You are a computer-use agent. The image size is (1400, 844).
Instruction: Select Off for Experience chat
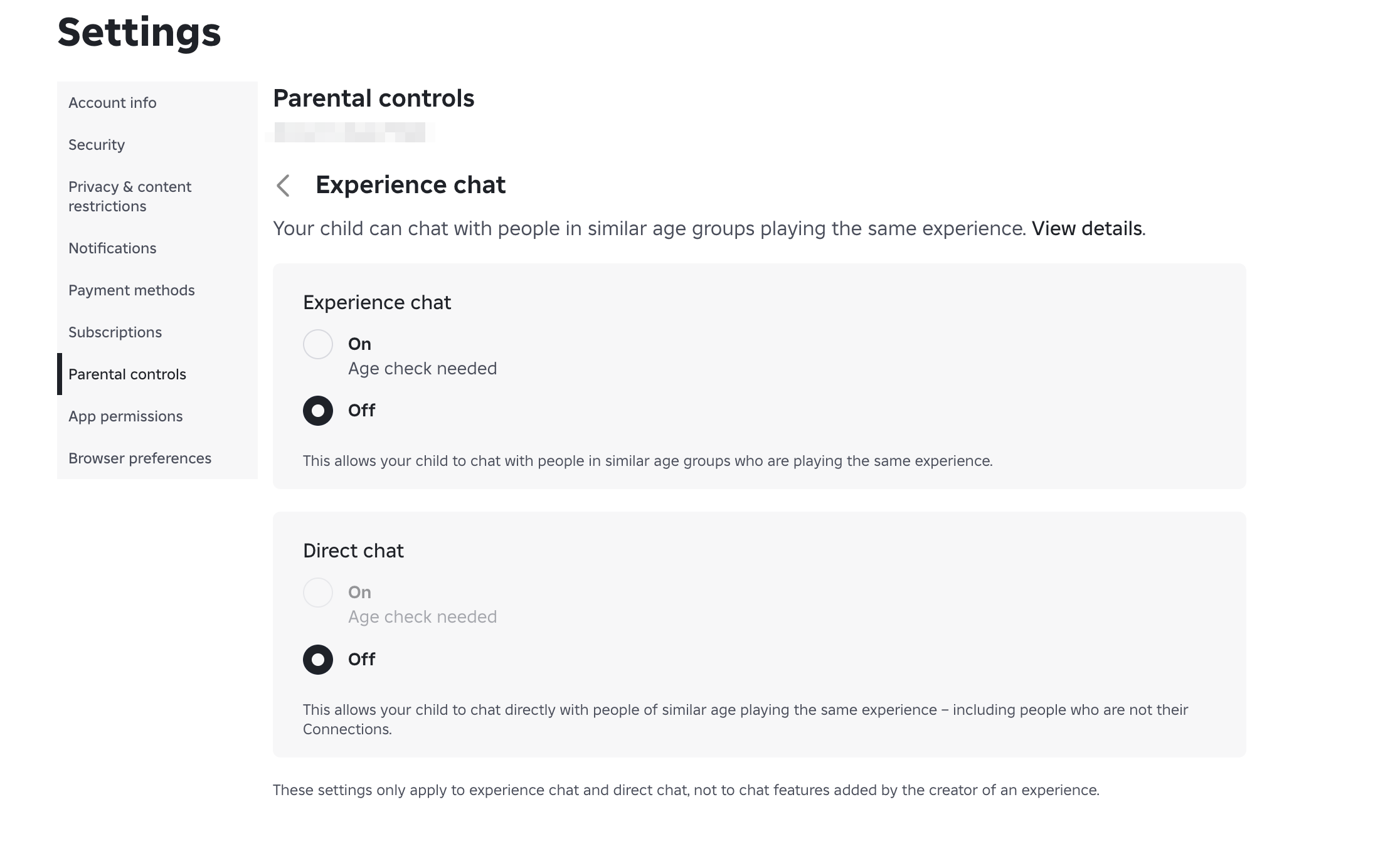point(318,411)
